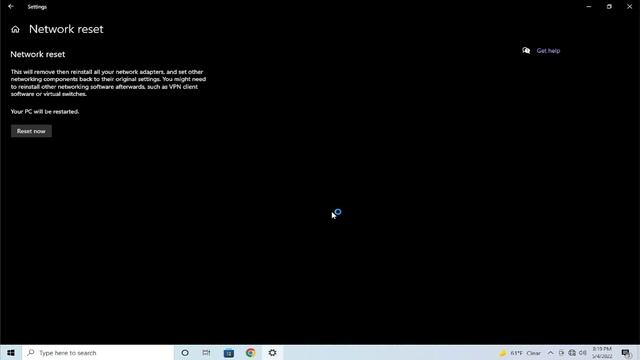Click the Get help chat icon
This screenshot has width=640, height=360.
[x=526, y=51]
